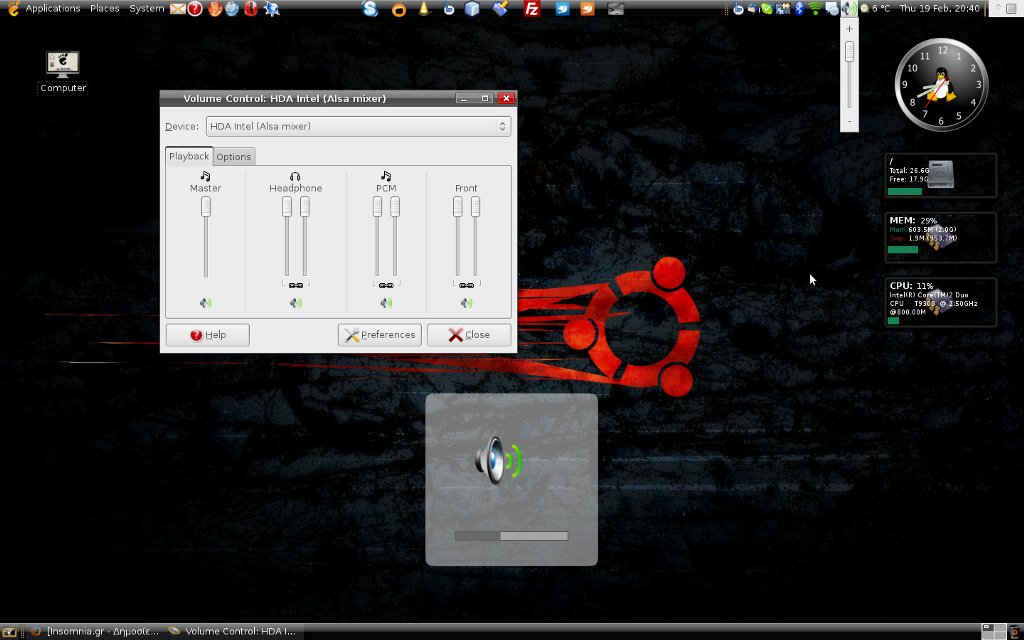Click the Master volume slider handle

pyautogui.click(x=206, y=207)
